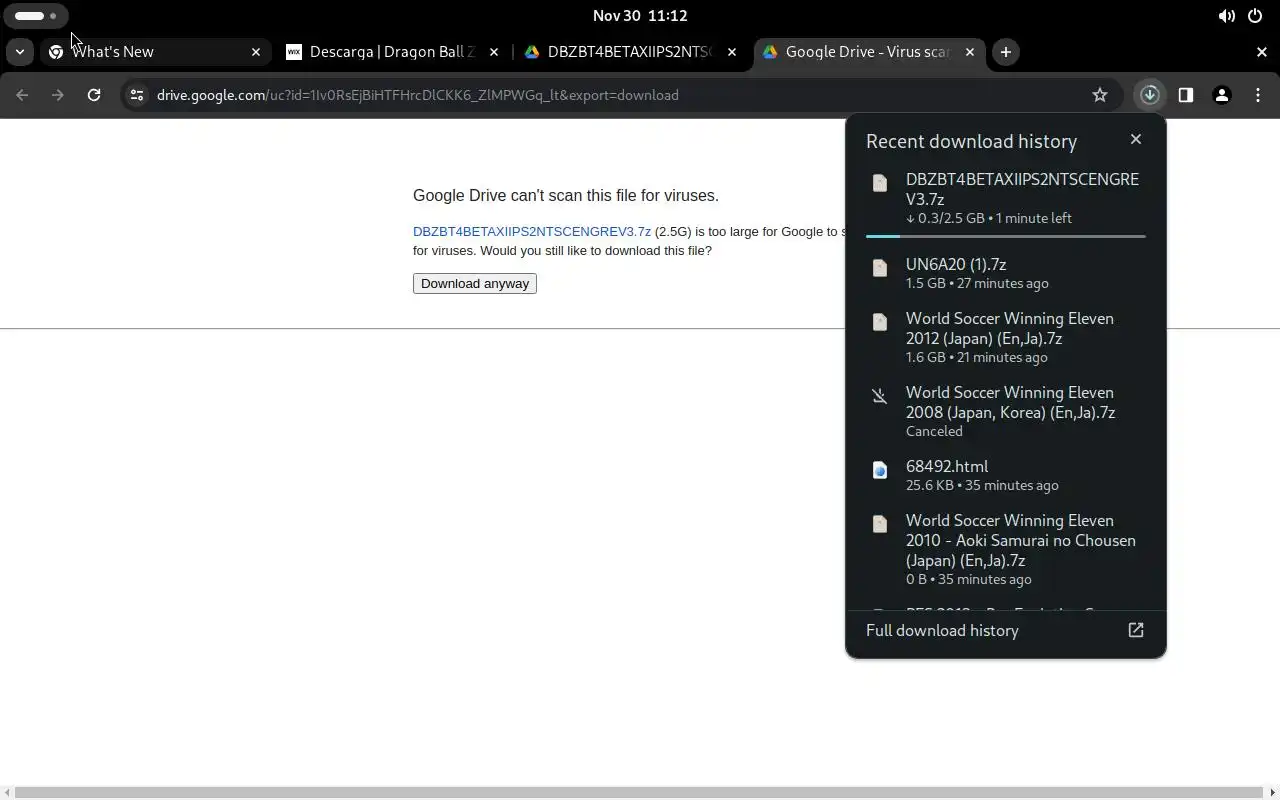The height and width of the screenshot is (800, 1280).
Task: Open the UN6A20 (1).7z download entry
Action: pos(1006,273)
